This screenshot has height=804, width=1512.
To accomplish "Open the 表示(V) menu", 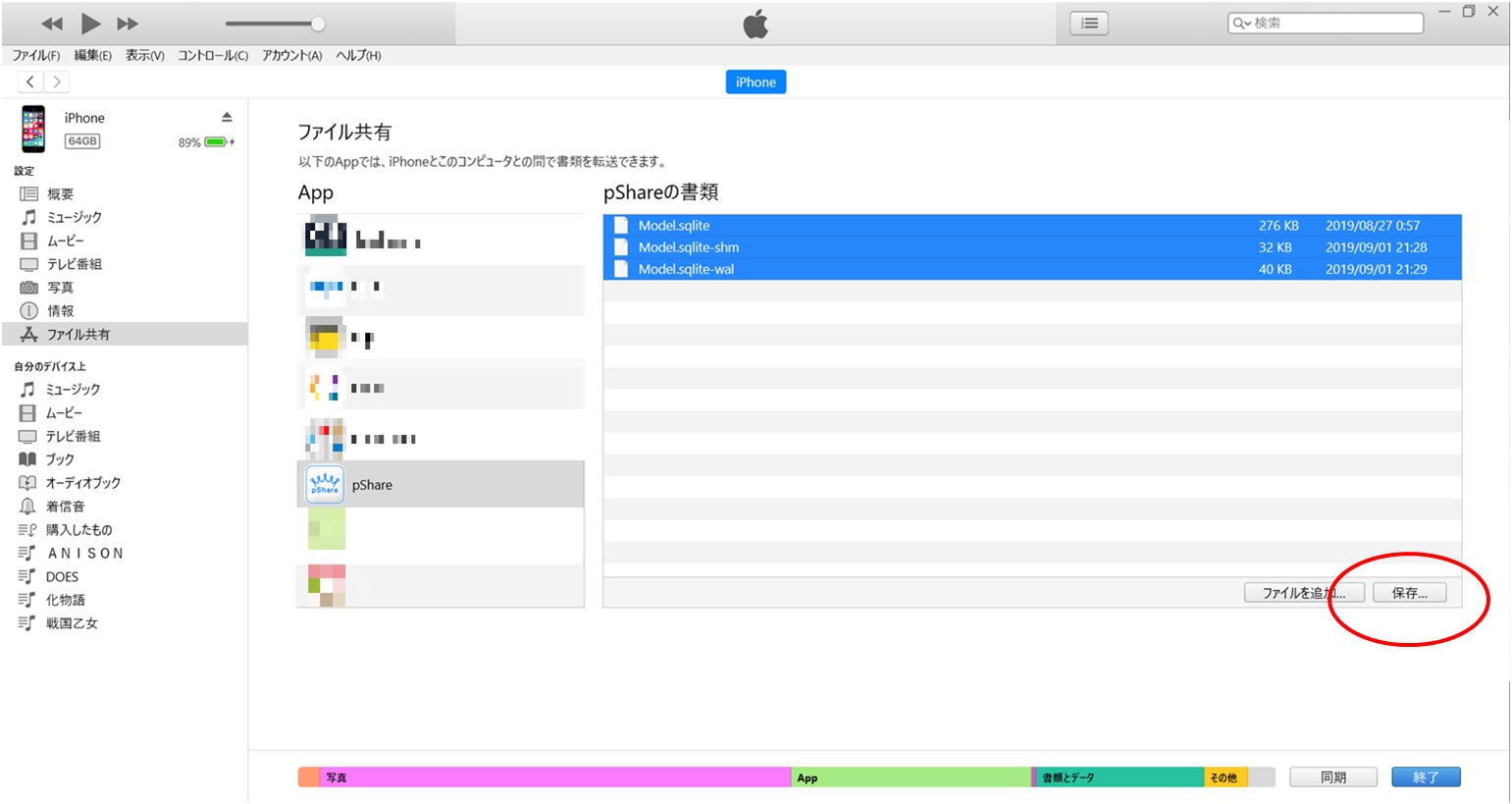I will 145,55.
